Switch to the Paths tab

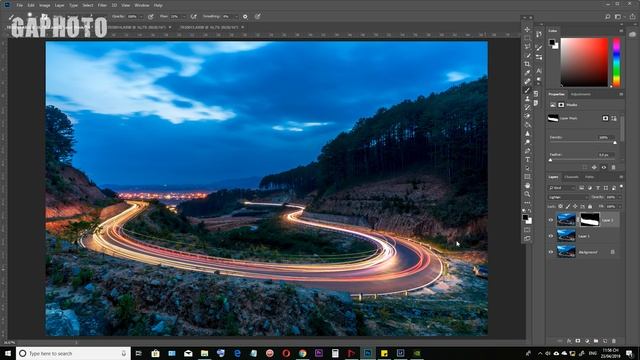tap(589, 177)
